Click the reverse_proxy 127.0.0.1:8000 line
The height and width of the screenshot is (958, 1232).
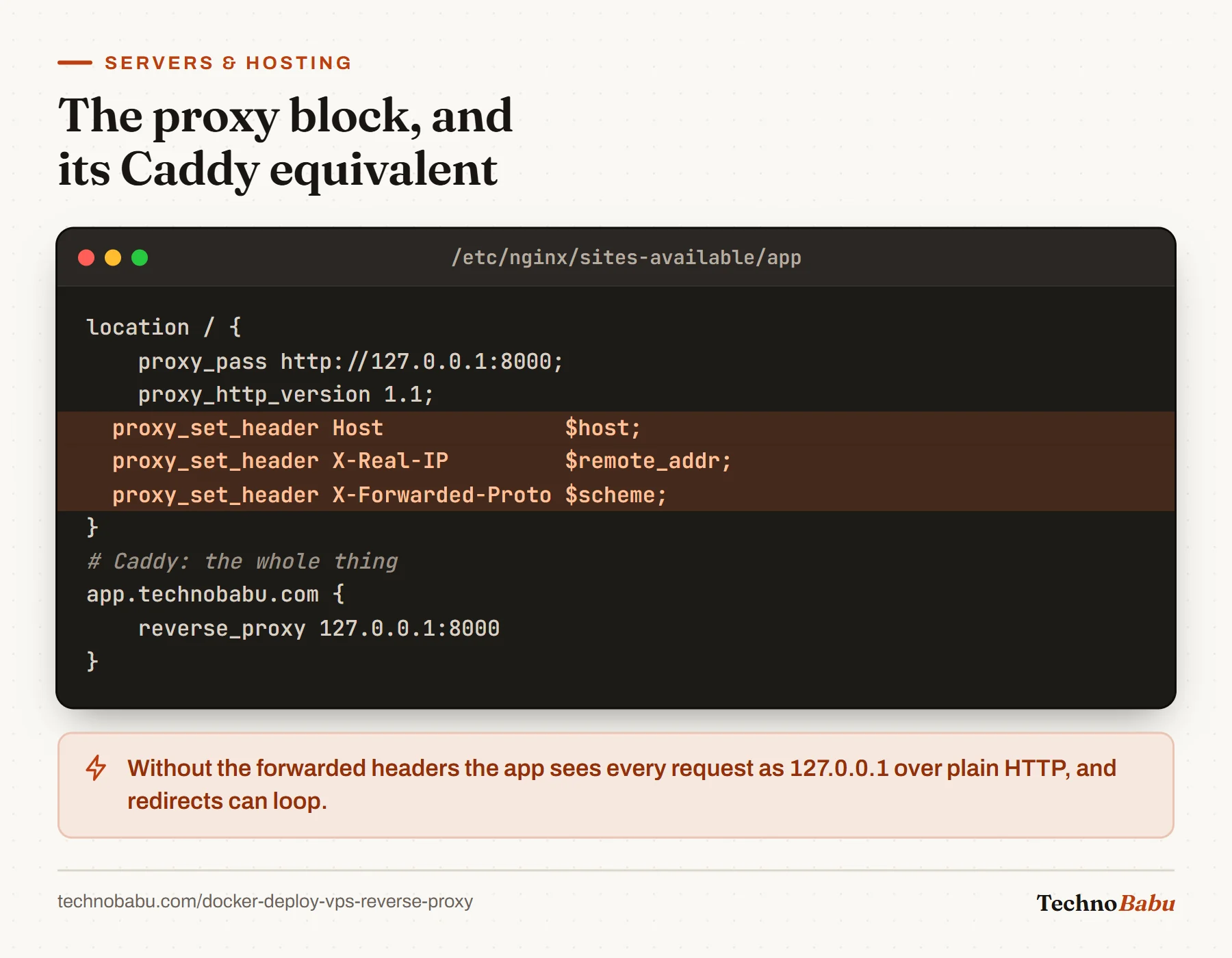(319, 628)
